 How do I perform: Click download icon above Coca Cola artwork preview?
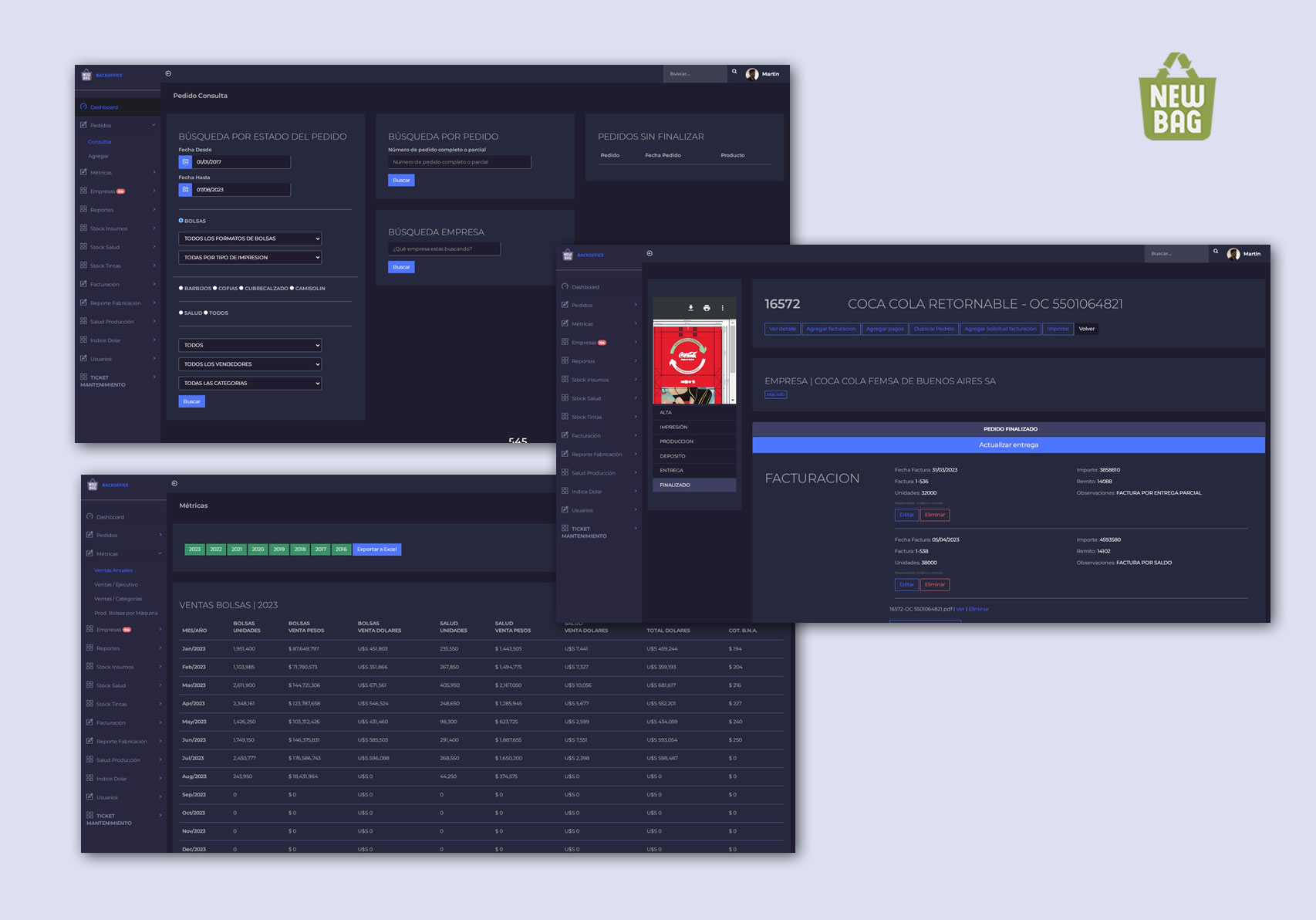[690, 308]
